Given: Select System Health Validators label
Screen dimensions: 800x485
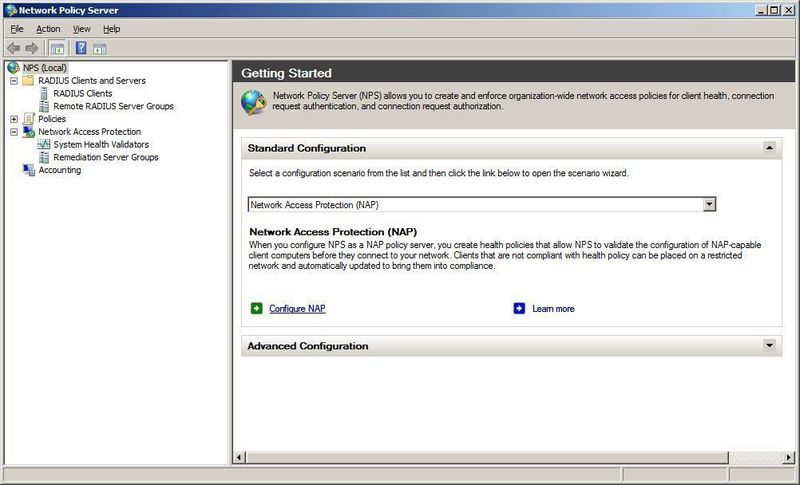Looking at the screenshot, I should [x=101, y=144].
